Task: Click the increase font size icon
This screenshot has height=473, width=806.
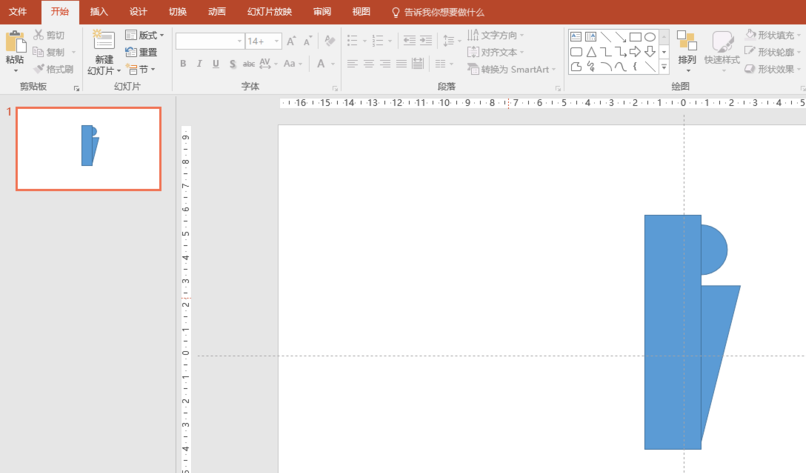Action: click(x=291, y=41)
